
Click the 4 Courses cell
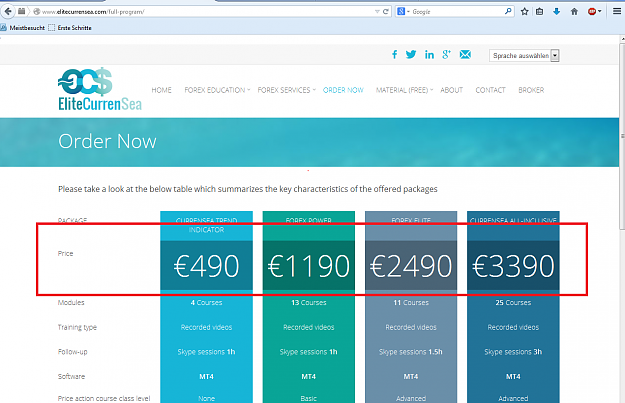pyautogui.click(x=206, y=303)
